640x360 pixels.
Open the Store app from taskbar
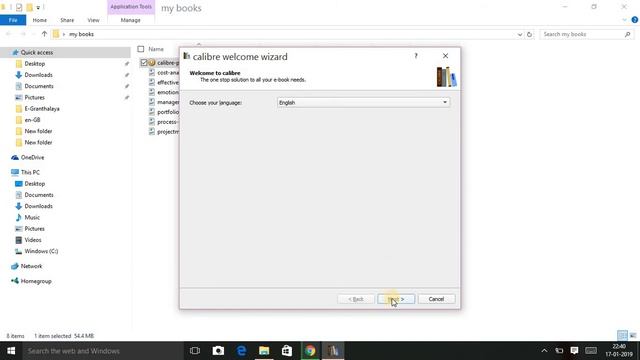(287, 351)
